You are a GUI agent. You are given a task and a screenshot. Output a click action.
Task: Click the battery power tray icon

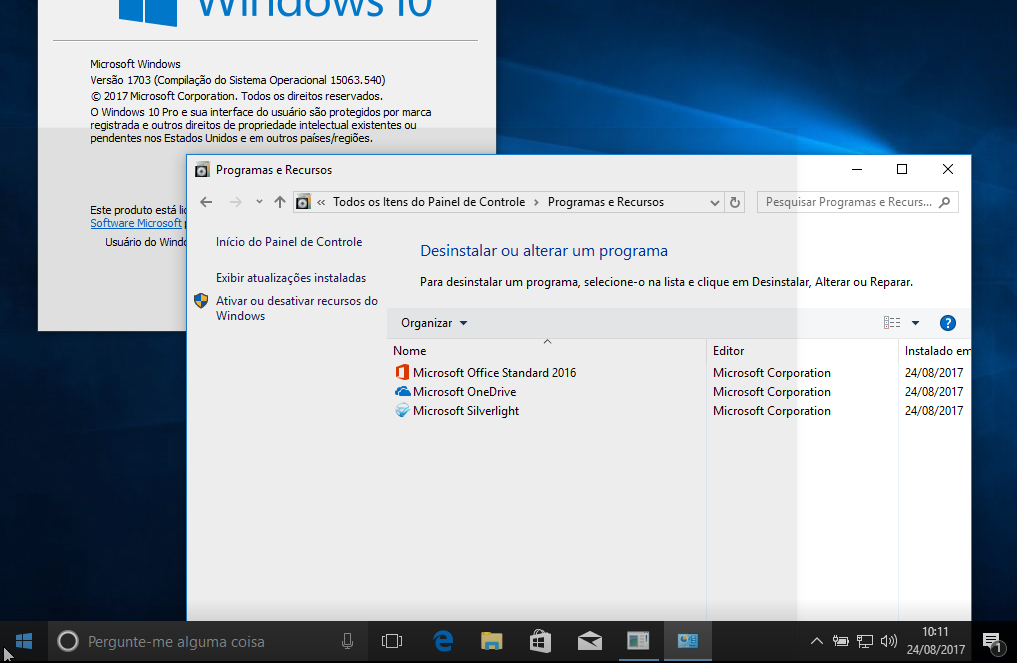click(x=841, y=642)
